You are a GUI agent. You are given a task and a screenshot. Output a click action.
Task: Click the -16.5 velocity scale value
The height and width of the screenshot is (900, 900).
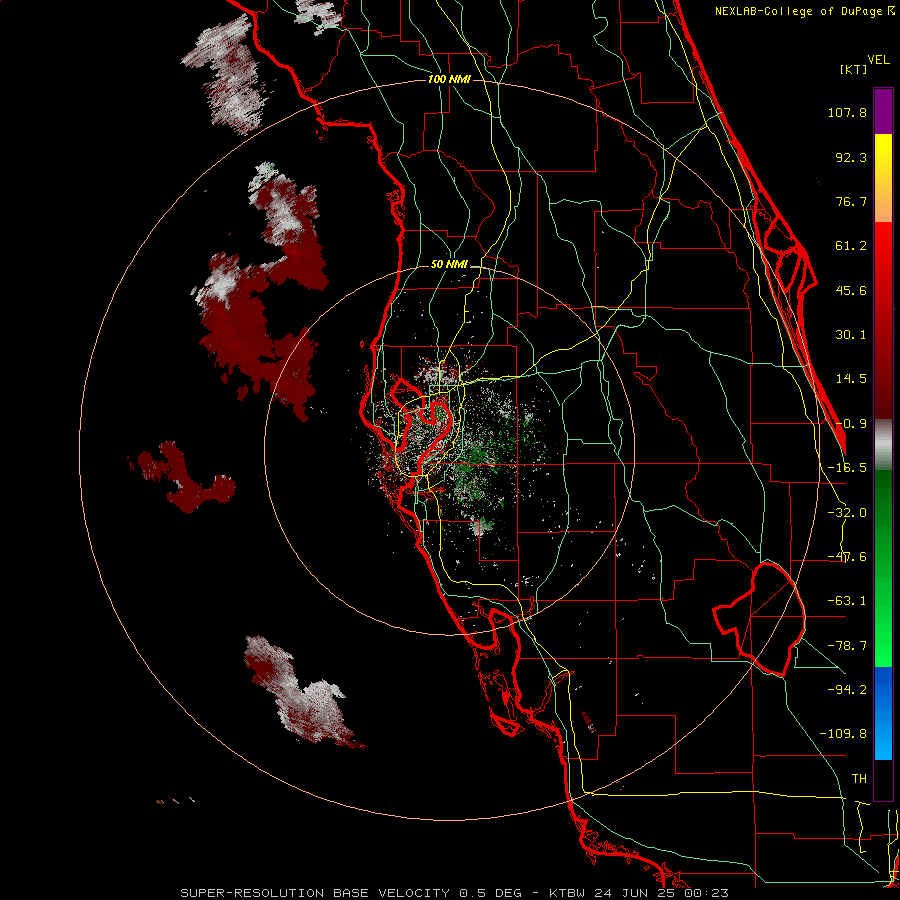[x=847, y=468]
